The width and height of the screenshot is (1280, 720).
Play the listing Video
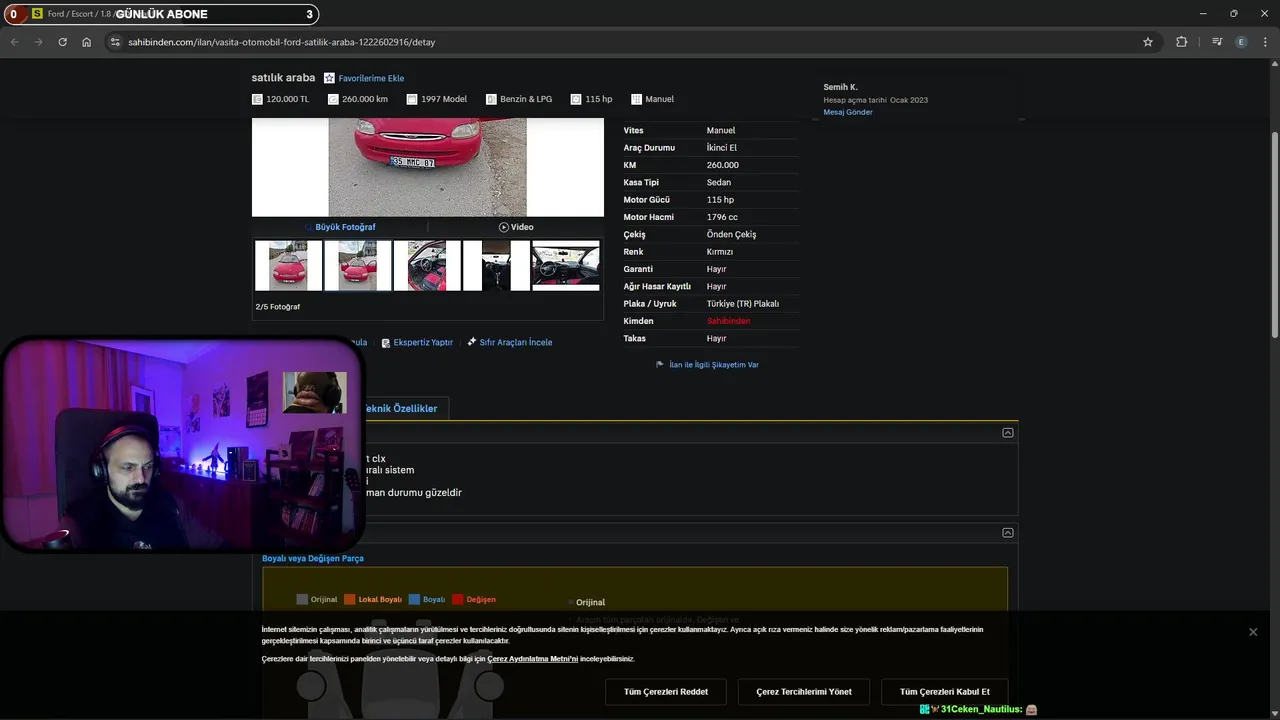[516, 227]
